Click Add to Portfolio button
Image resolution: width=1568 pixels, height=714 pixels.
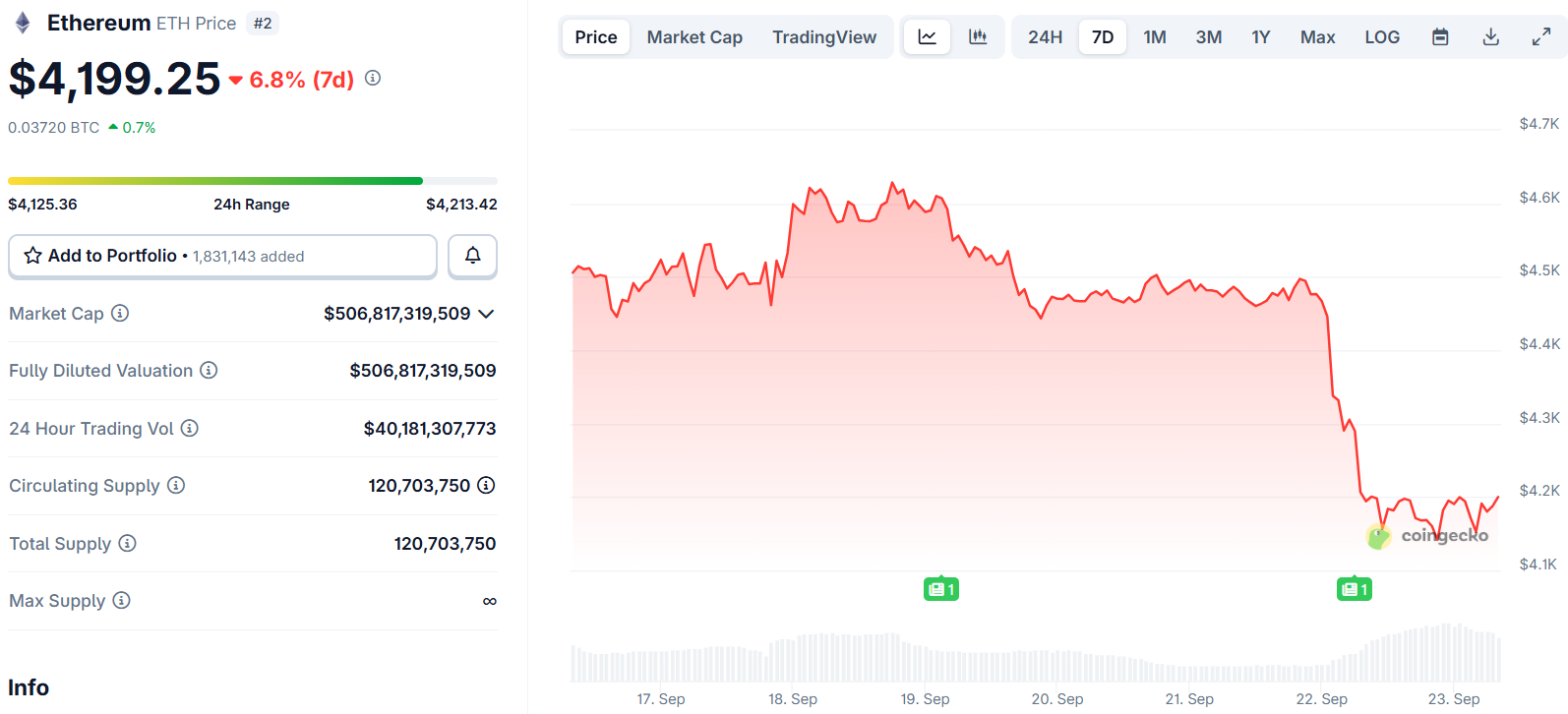pos(222,256)
